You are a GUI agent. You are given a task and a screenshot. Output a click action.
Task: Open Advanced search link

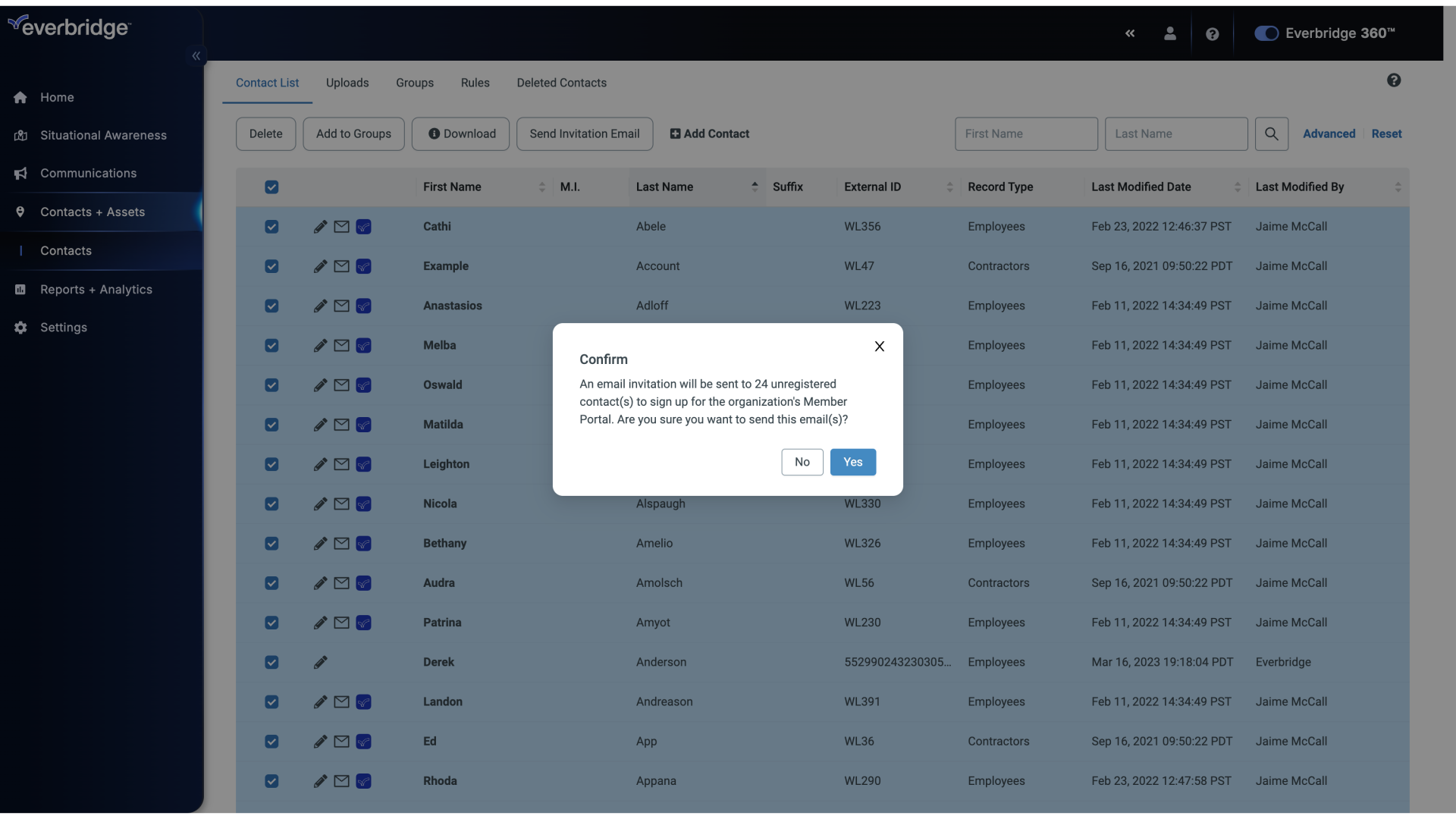point(1329,133)
